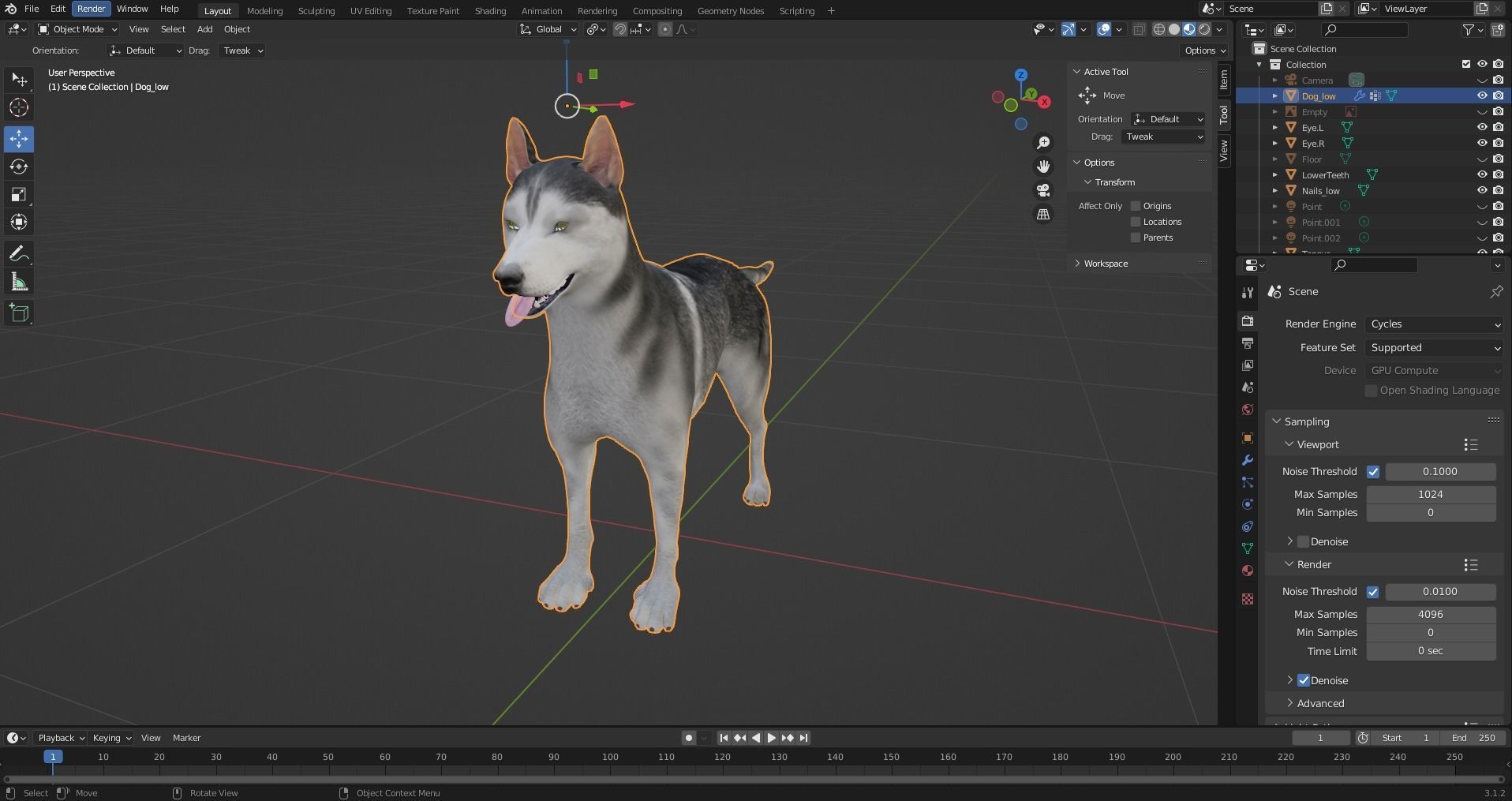The width and height of the screenshot is (1512, 801).
Task: Open the Marker menu in timeline
Action: click(x=186, y=738)
